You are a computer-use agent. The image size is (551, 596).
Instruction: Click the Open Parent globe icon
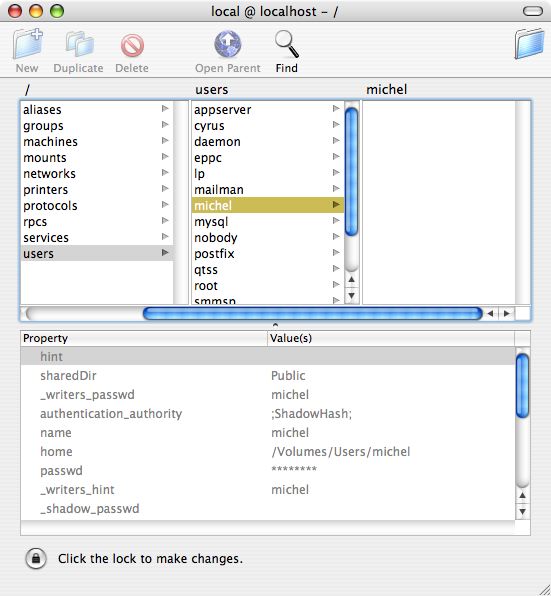(x=228, y=44)
